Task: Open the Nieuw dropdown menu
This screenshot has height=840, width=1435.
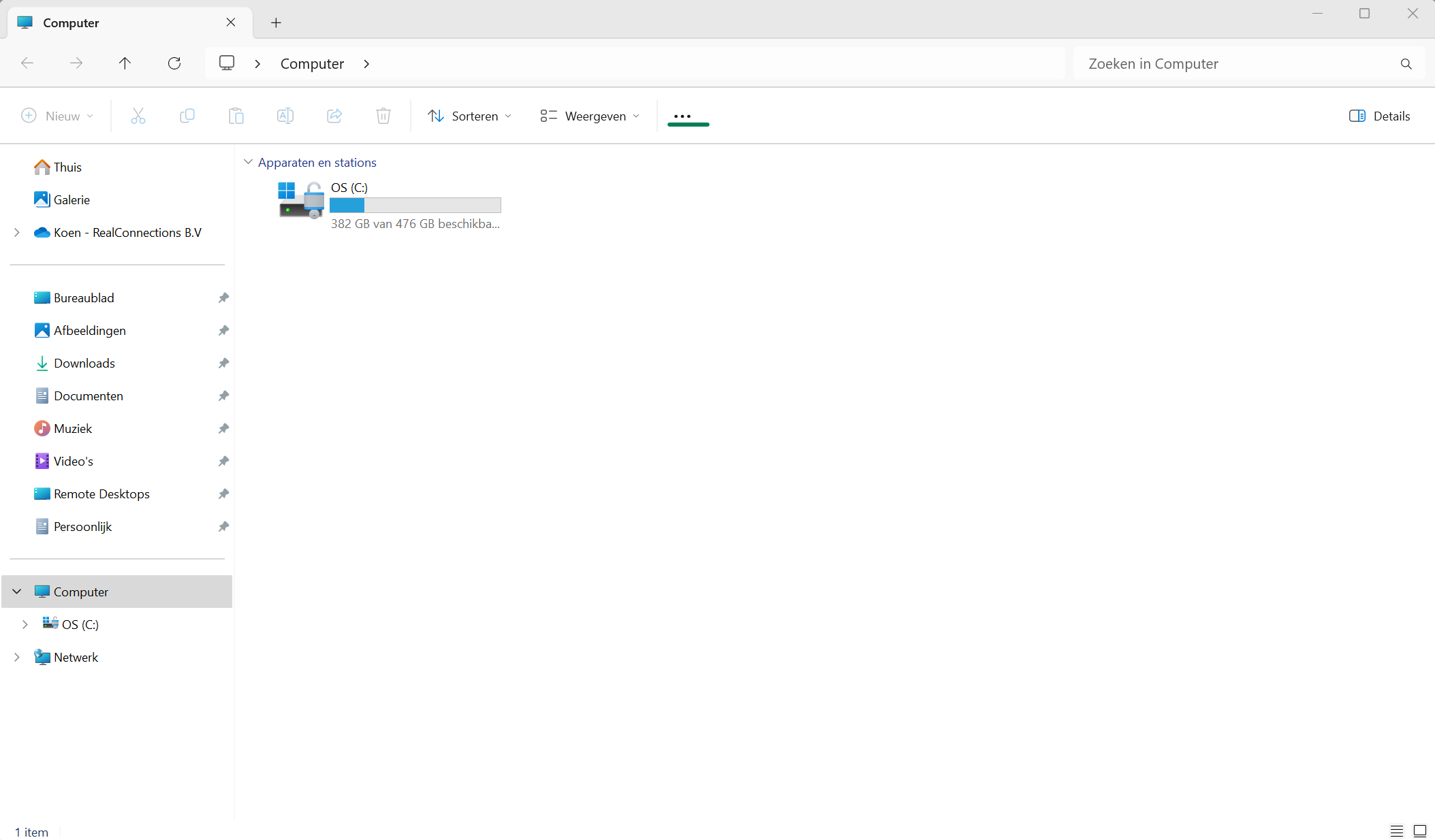Action: pyautogui.click(x=57, y=116)
